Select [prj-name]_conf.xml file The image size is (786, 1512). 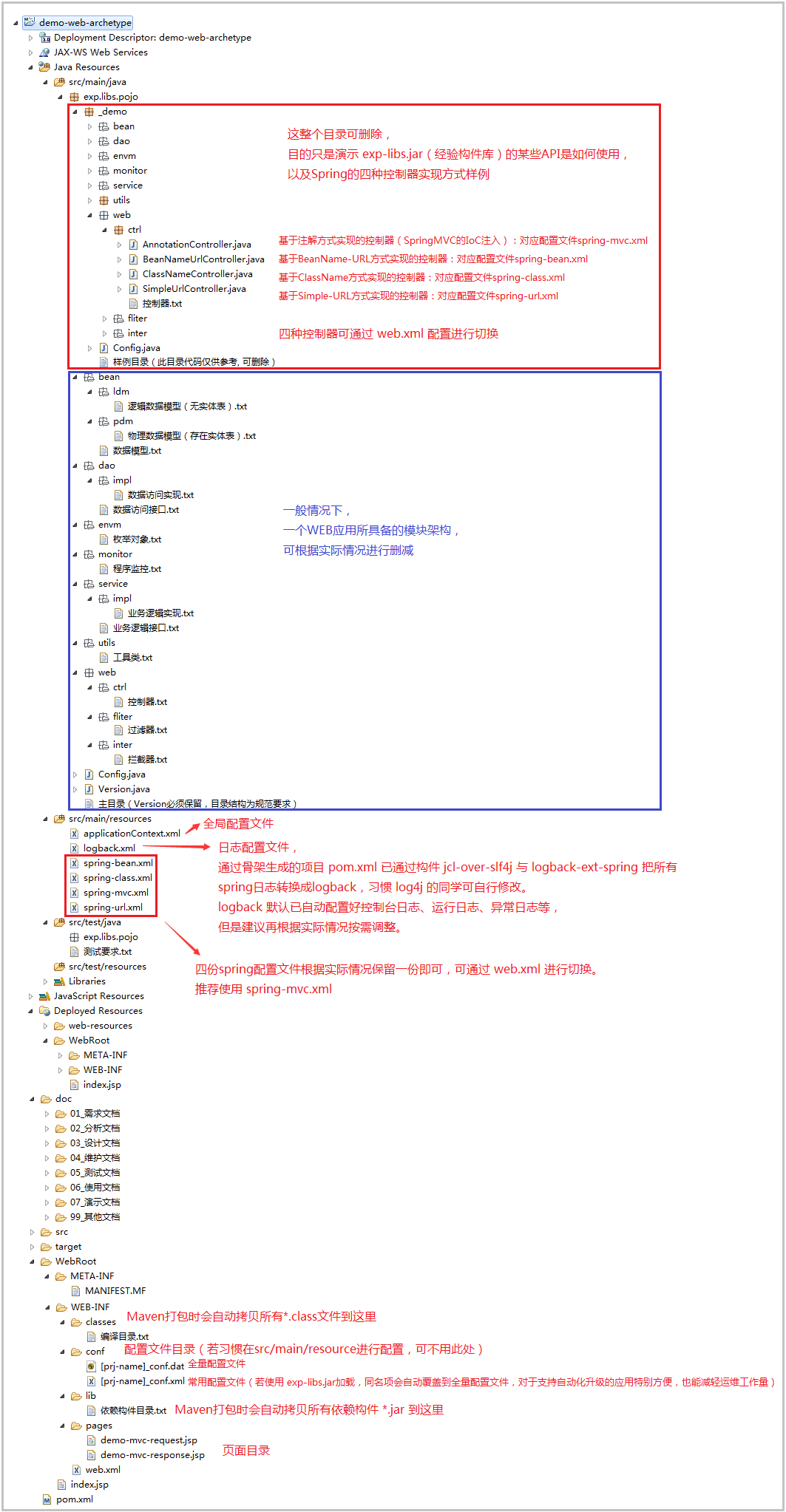143,1380
